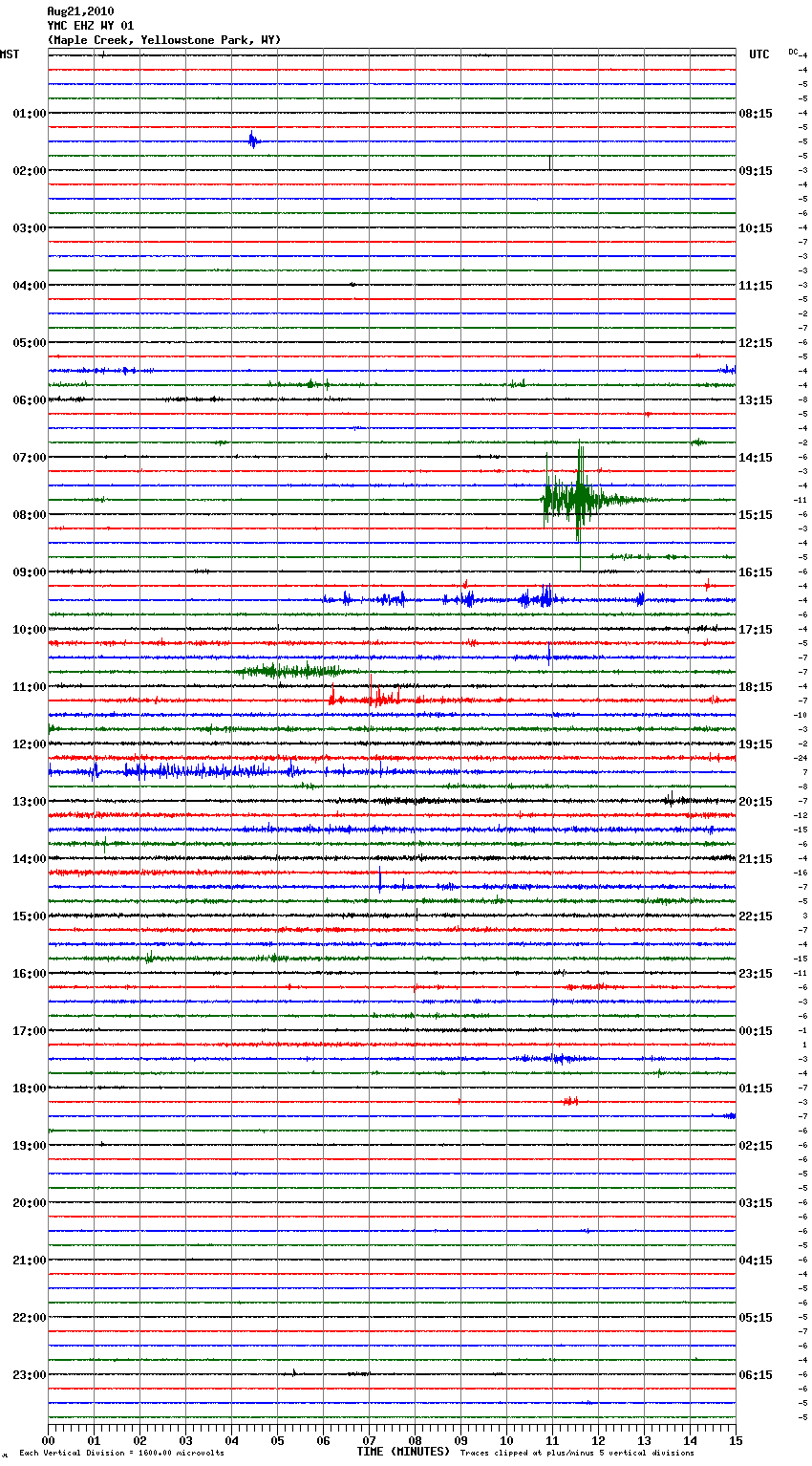Click the small blue spike after 01:00
Viewport: 812px width, 1466px height.
(x=253, y=140)
